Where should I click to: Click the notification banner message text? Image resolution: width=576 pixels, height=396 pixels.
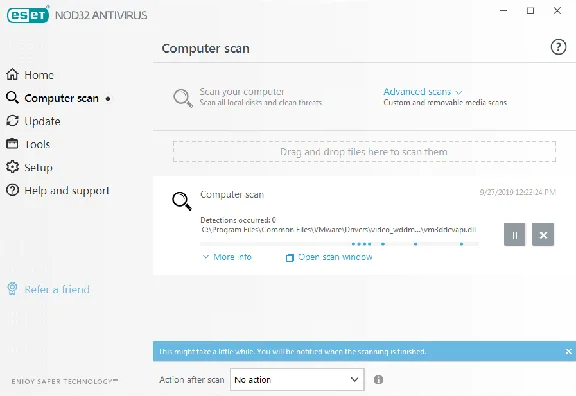(293, 352)
